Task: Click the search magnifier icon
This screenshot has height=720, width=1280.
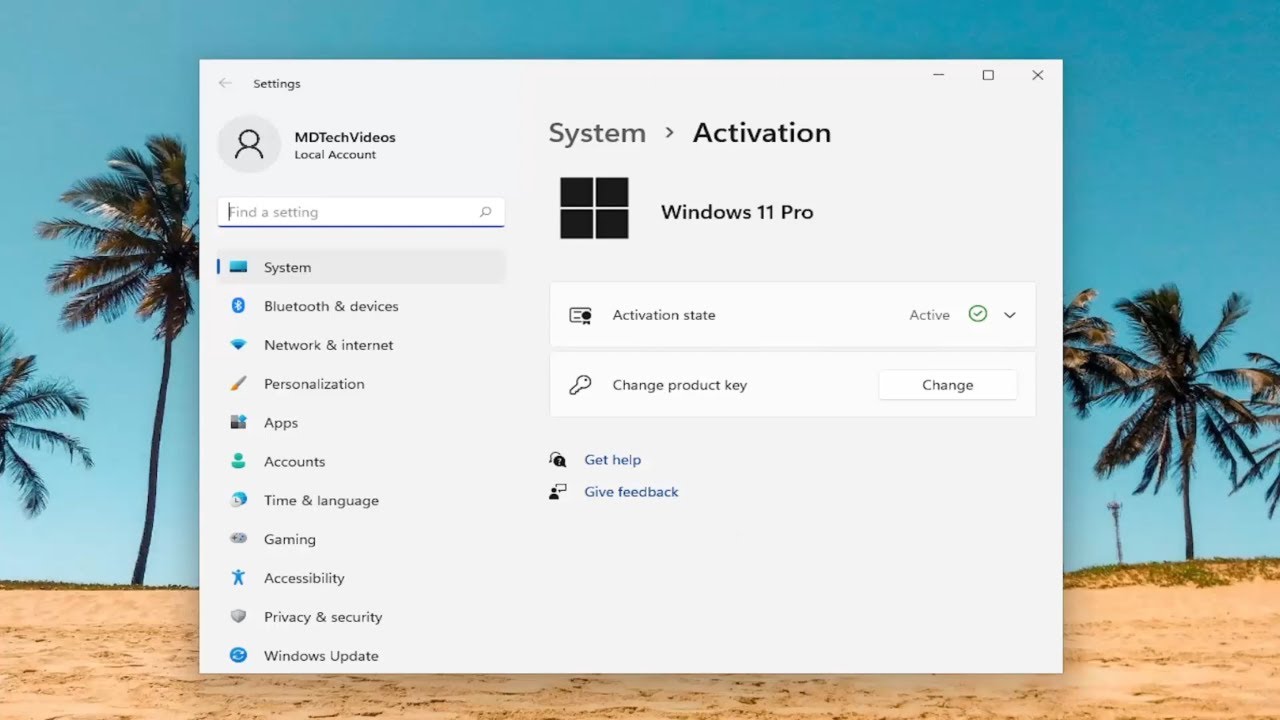Action: (x=486, y=212)
